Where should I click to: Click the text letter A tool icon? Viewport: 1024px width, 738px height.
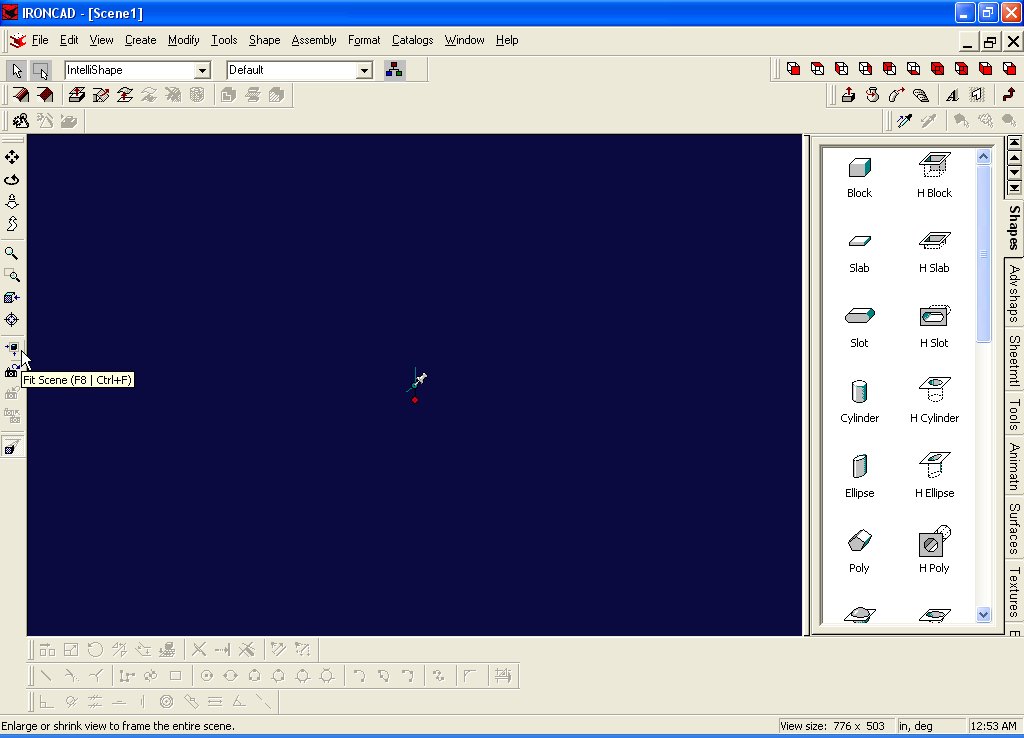(x=952, y=95)
